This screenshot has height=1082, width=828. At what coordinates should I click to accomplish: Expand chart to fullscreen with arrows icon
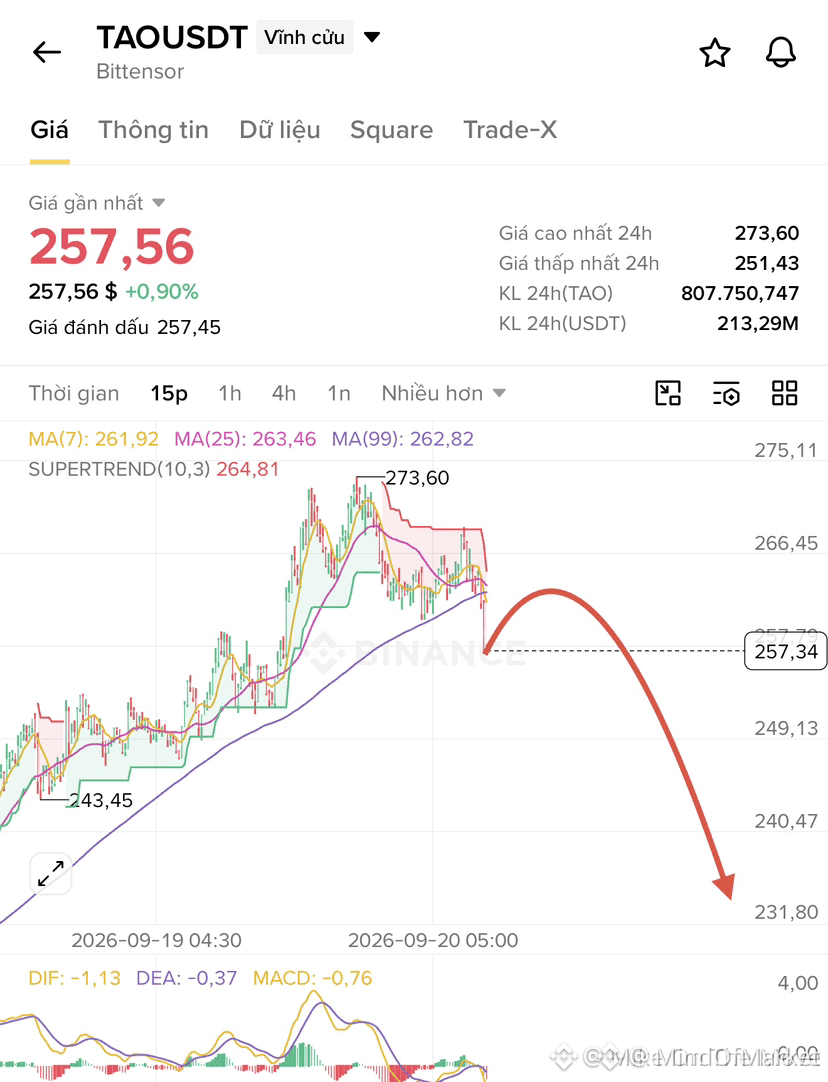[51, 874]
